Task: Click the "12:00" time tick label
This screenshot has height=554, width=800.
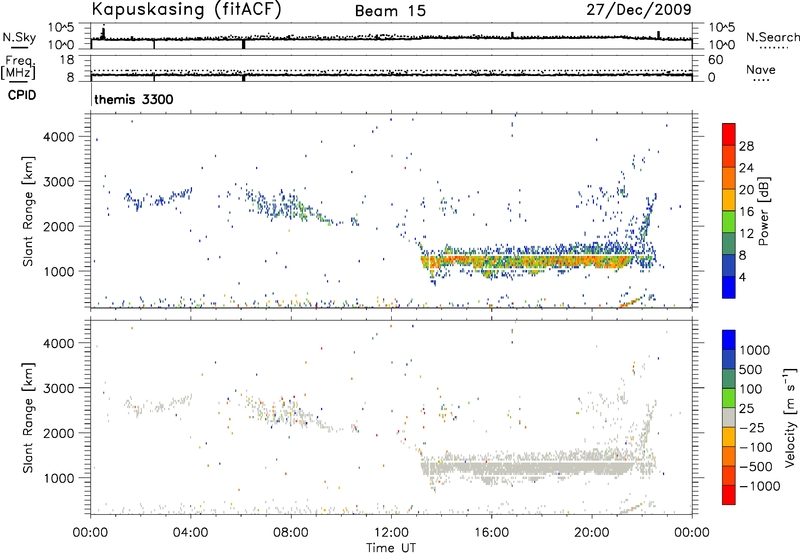Action: [x=391, y=533]
